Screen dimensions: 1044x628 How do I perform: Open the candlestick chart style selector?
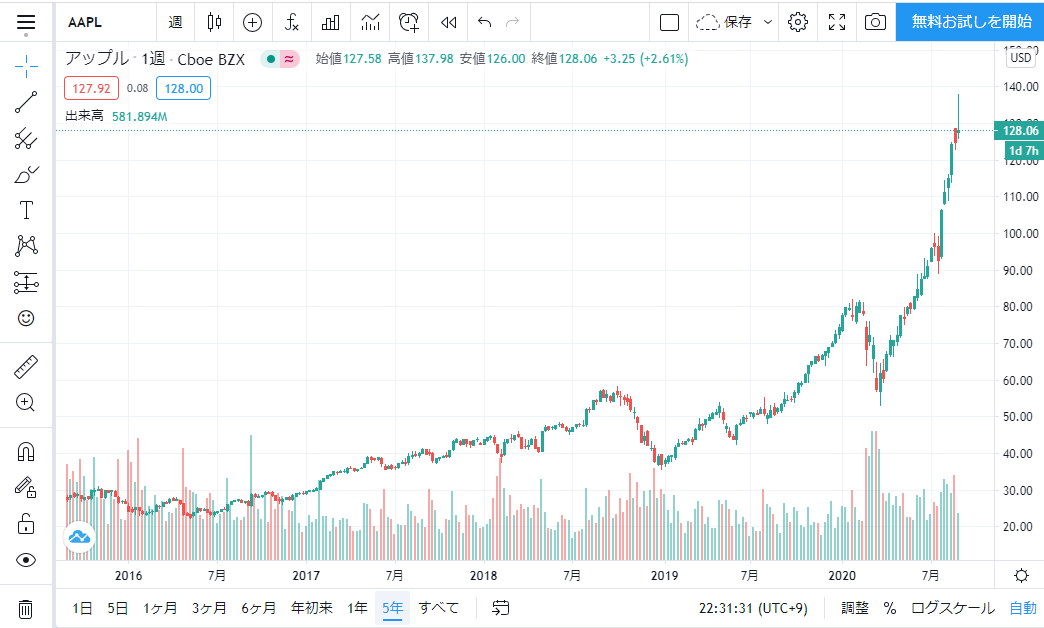click(x=214, y=22)
